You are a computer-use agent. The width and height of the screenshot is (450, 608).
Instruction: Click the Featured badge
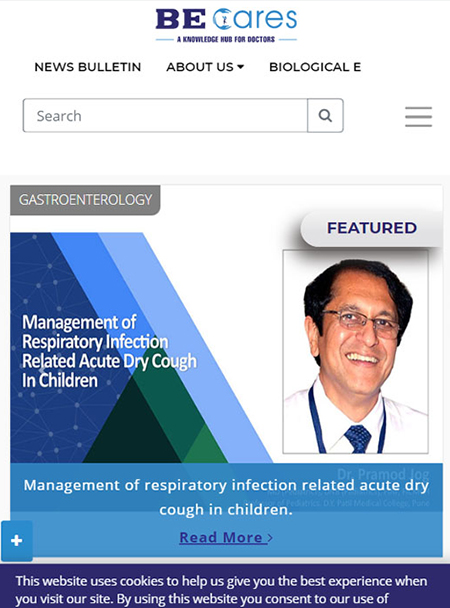coord(371,228)
